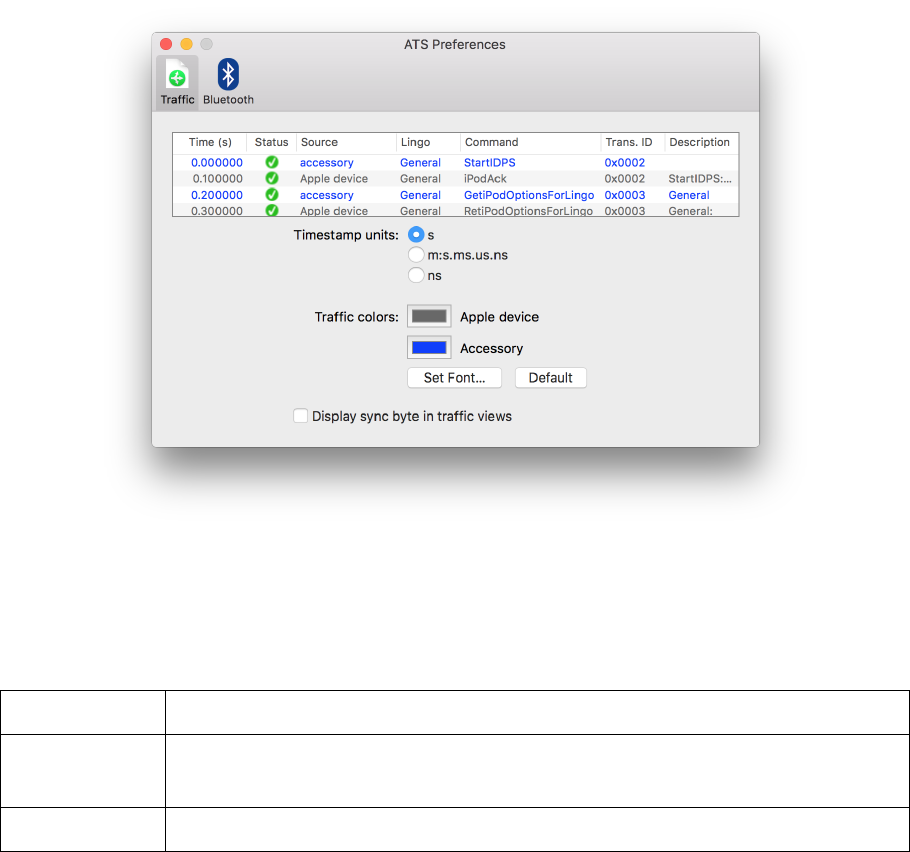Minimize the ATS Preferences window
The width and height of the screenshot is (910, 852).
pyautogui.click(x=186, y=44)
